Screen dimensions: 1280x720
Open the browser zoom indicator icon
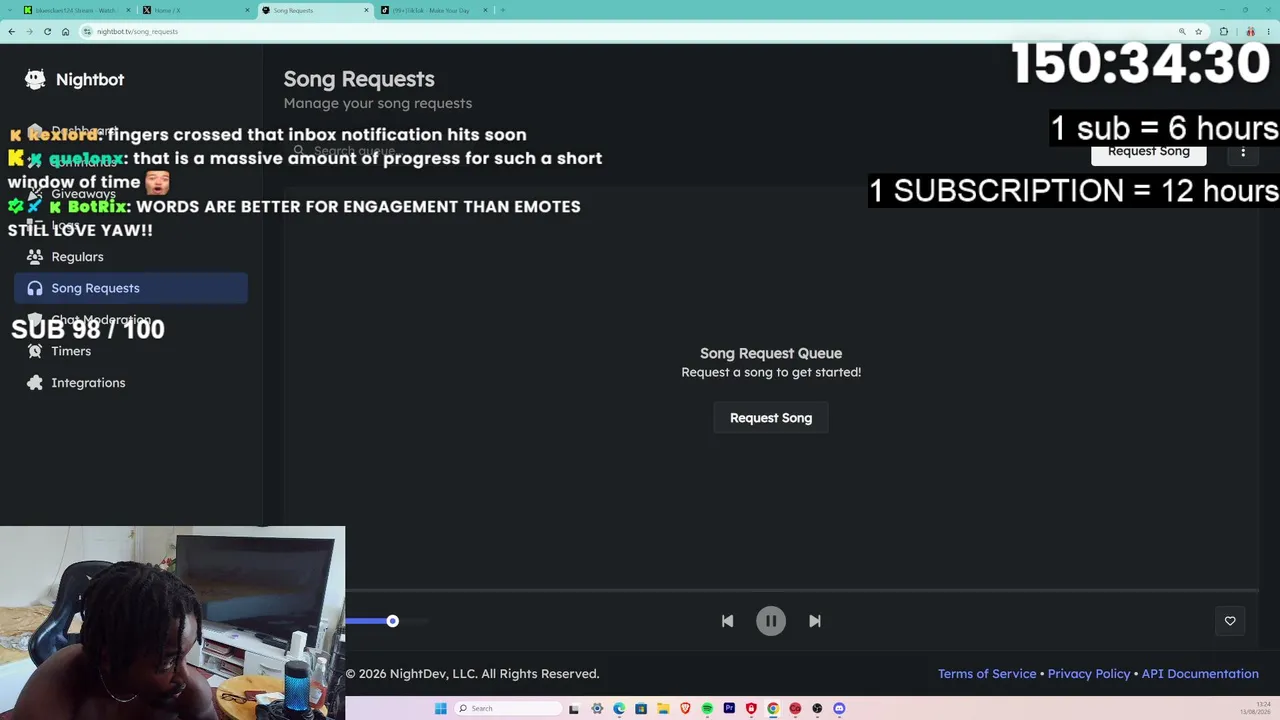tap(1182, 31)
